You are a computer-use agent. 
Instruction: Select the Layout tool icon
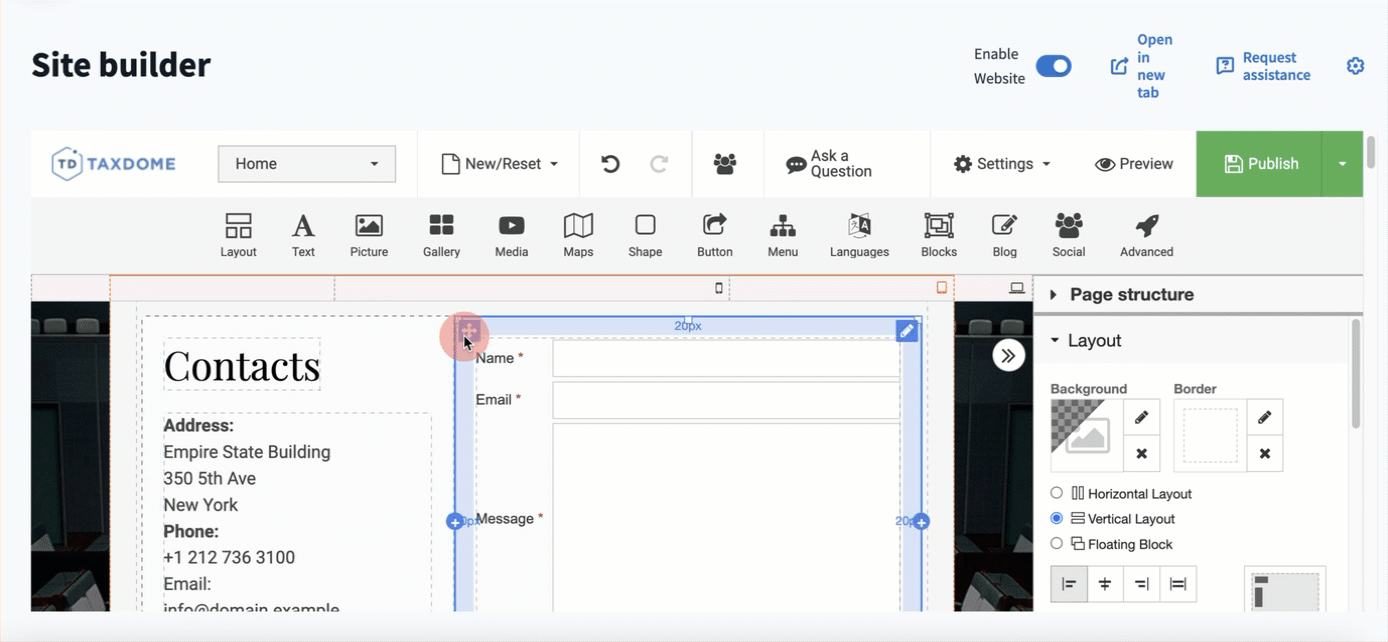tap(238, 235)
